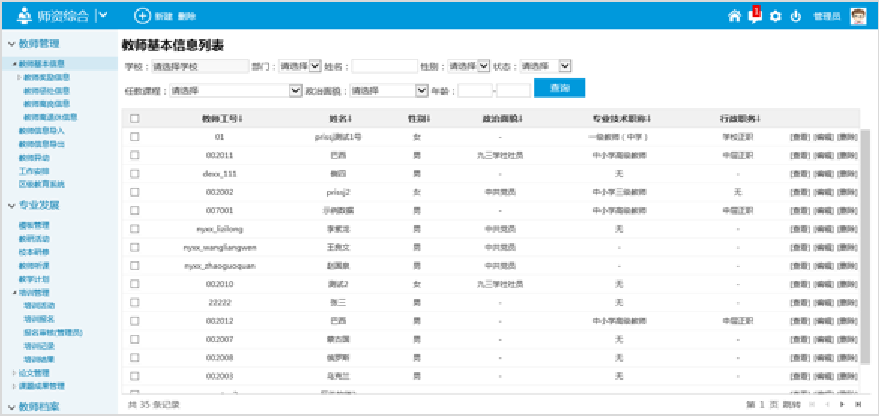The image size is (879, 416).
Task: Click the home icon in top bar
Action: click(x=734, y=16)
